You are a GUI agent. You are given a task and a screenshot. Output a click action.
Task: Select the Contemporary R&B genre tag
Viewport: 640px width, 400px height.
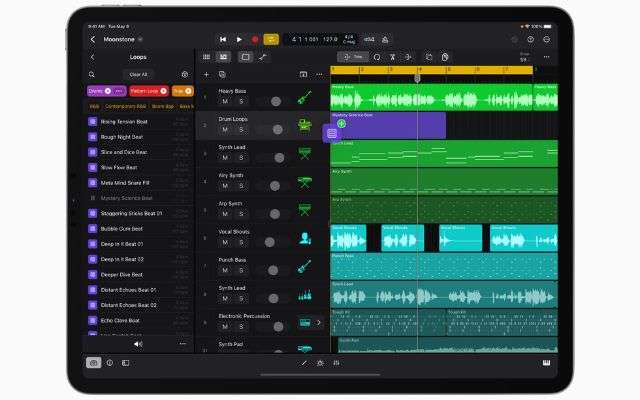pyautogui.click(x=126, y=105)
